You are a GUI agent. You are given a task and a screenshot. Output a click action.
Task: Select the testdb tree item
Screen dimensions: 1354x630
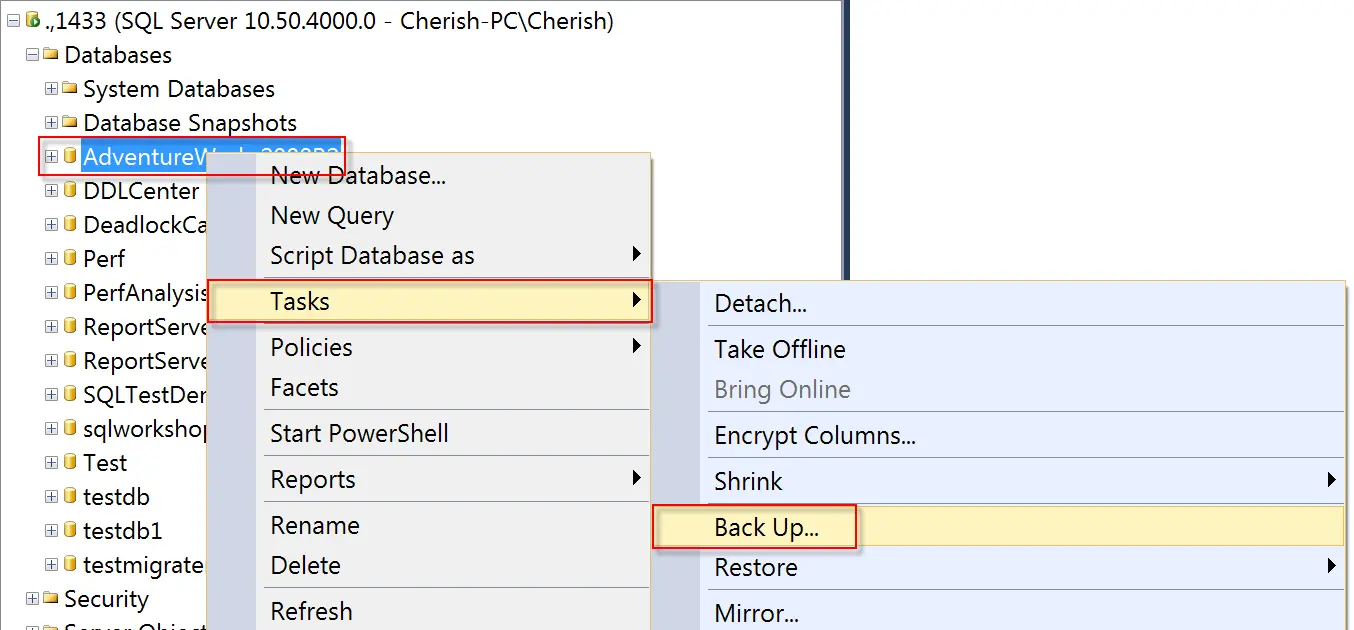coord(116,497)
